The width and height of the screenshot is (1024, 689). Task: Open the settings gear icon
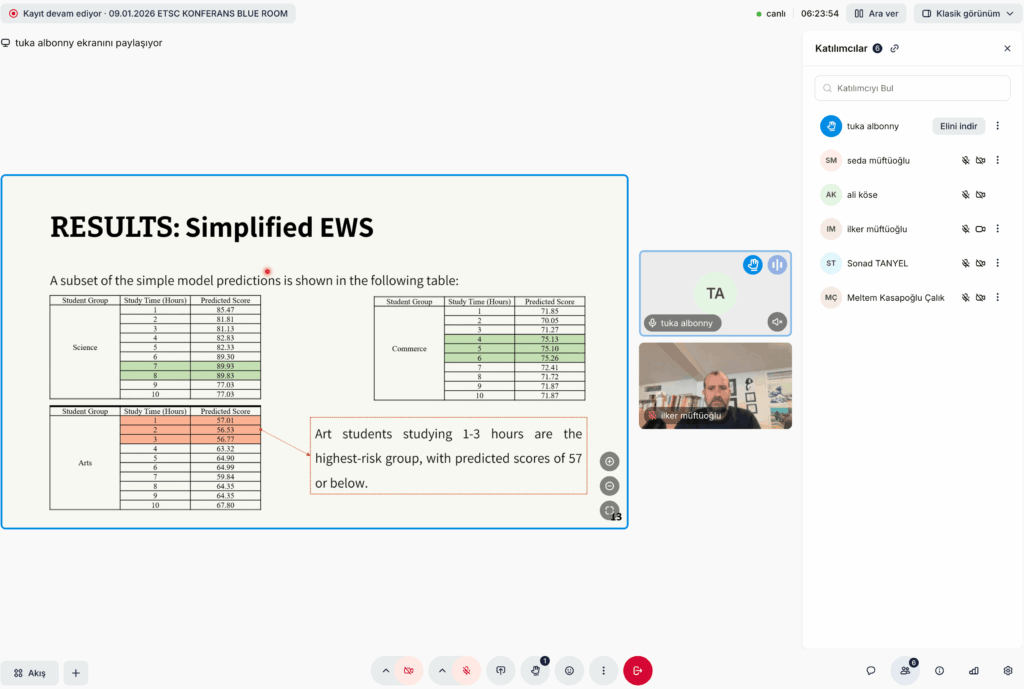tap(1007, 671)
